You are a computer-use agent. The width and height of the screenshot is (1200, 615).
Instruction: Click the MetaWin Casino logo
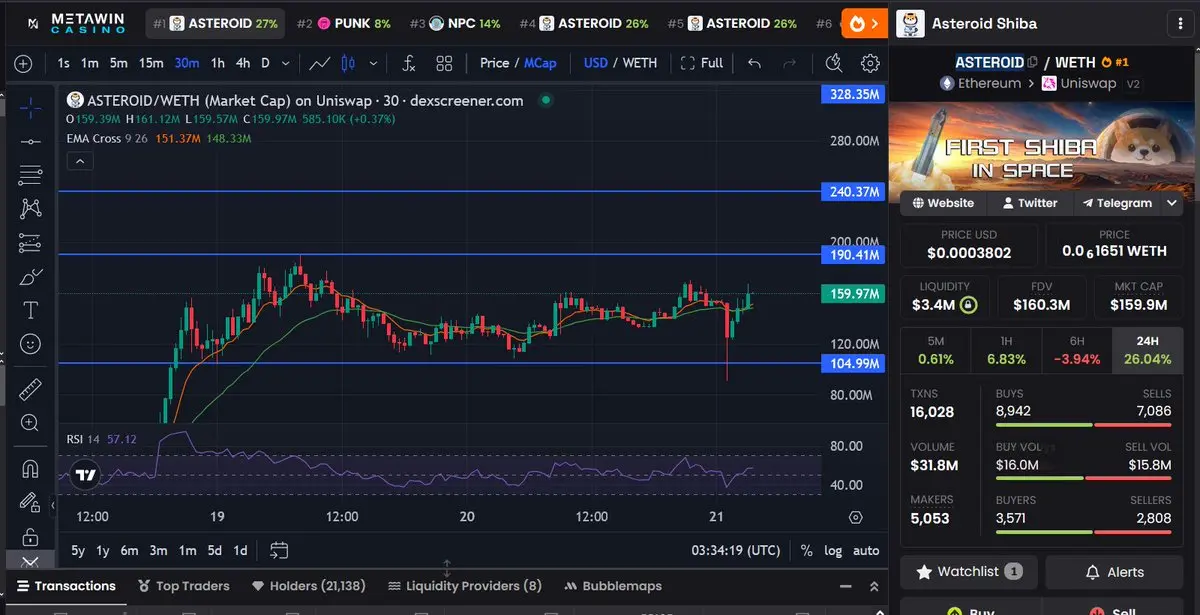coord(78,23)
